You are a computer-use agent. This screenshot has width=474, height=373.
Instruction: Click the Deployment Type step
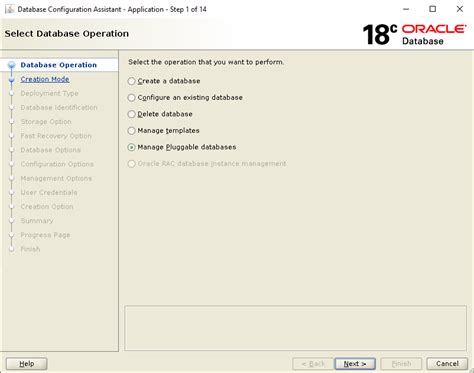[49, 93]
